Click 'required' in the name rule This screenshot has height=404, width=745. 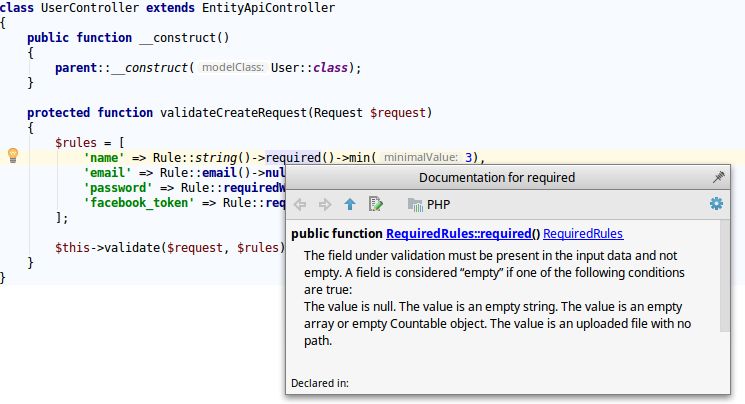pos(294,157)
